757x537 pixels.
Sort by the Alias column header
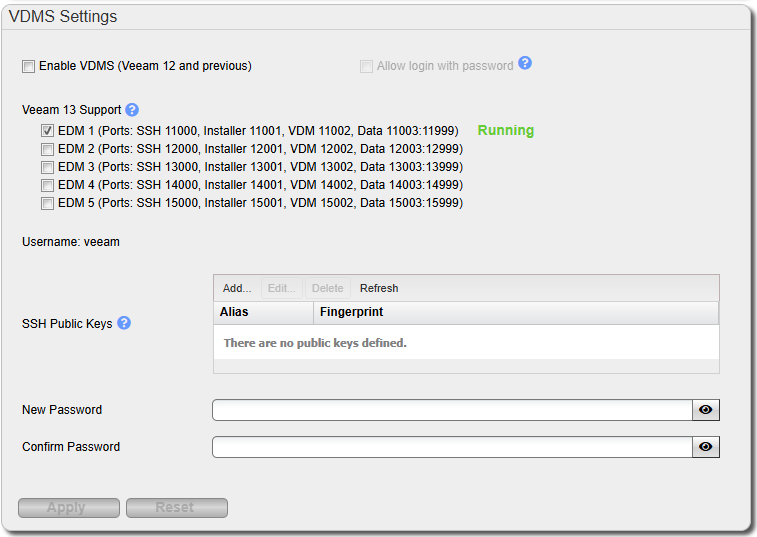point(263,312)
